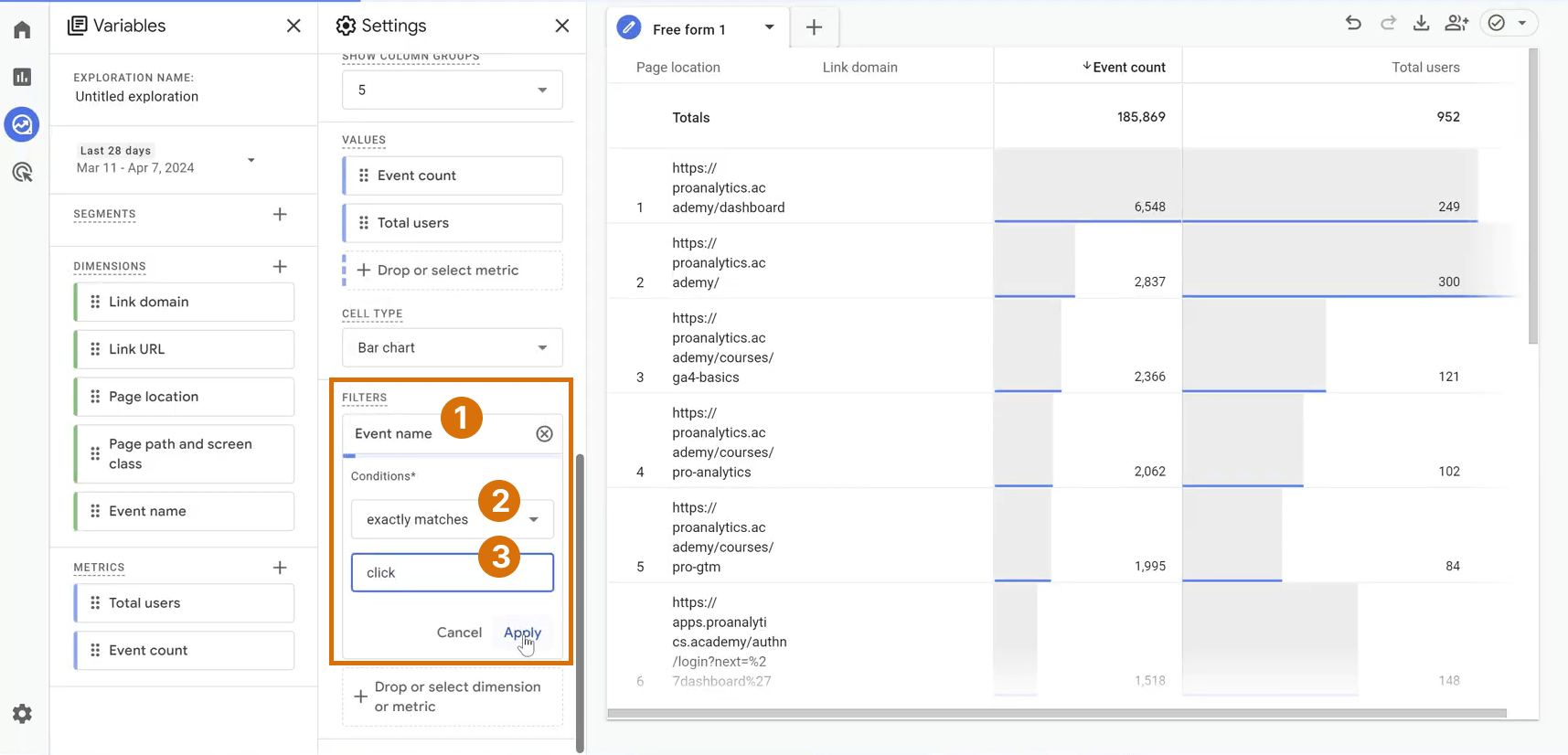The height and width of the screenshot is (755, 1568).
Task: Remove the Event name filter
Action: click(x=545, y=434)
